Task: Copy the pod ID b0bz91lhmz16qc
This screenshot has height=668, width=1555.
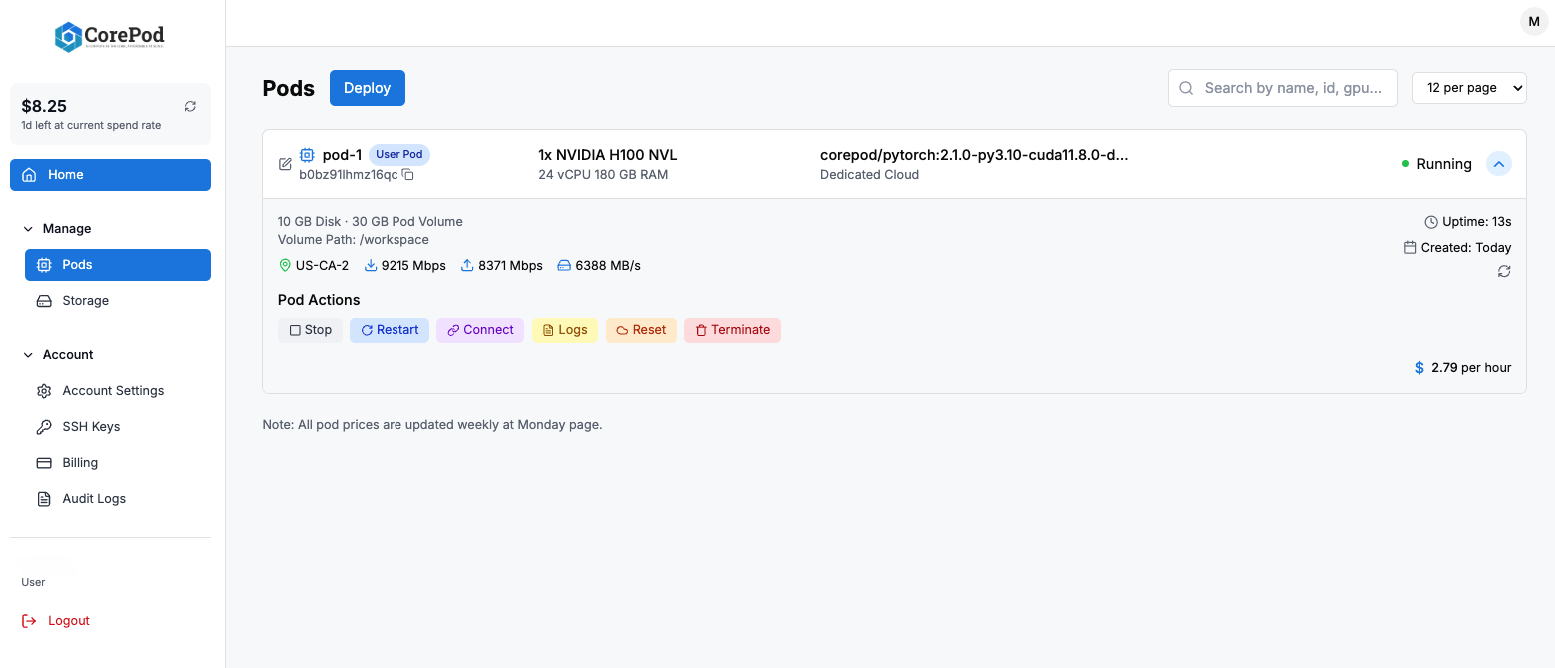Action: [408, 175]
